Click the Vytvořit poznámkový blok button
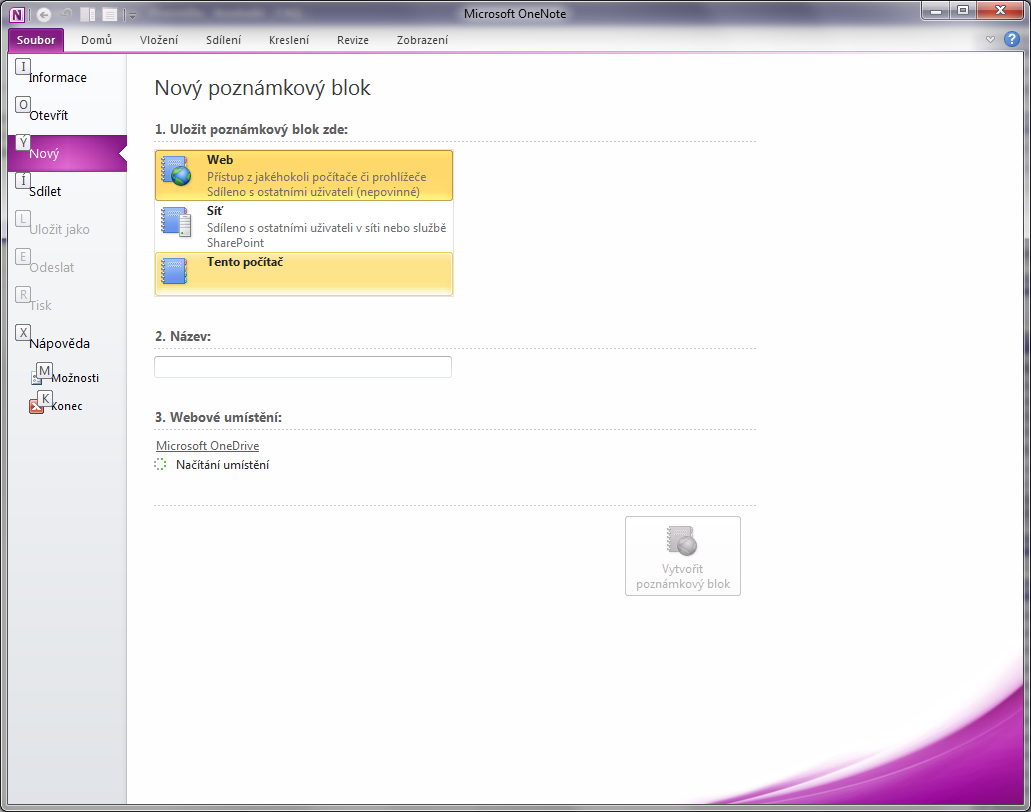 pos(683,556)
